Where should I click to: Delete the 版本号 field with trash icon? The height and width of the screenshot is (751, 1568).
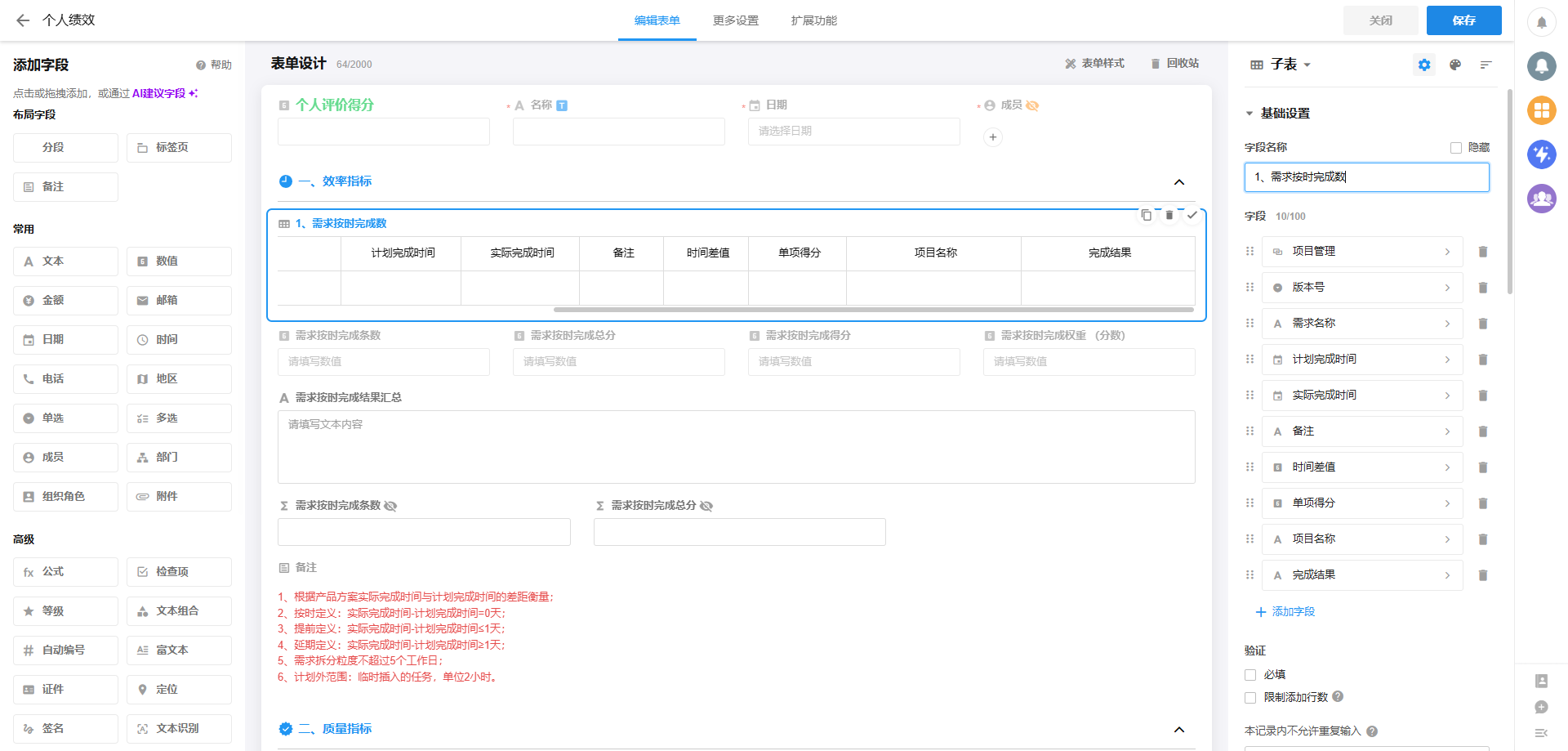(1483, 288)
